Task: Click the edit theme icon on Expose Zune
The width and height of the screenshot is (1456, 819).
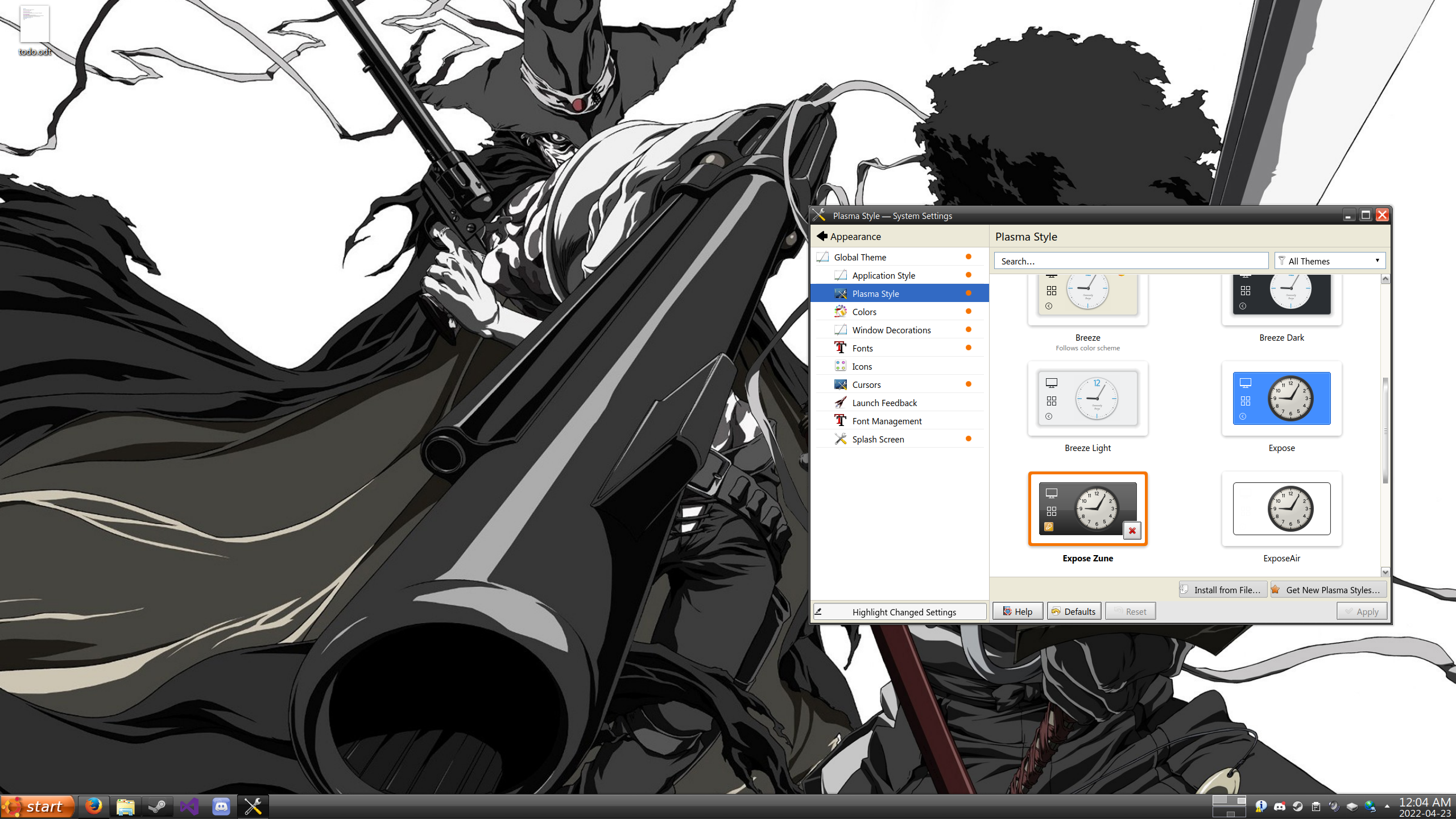Action: [1049, 527]
